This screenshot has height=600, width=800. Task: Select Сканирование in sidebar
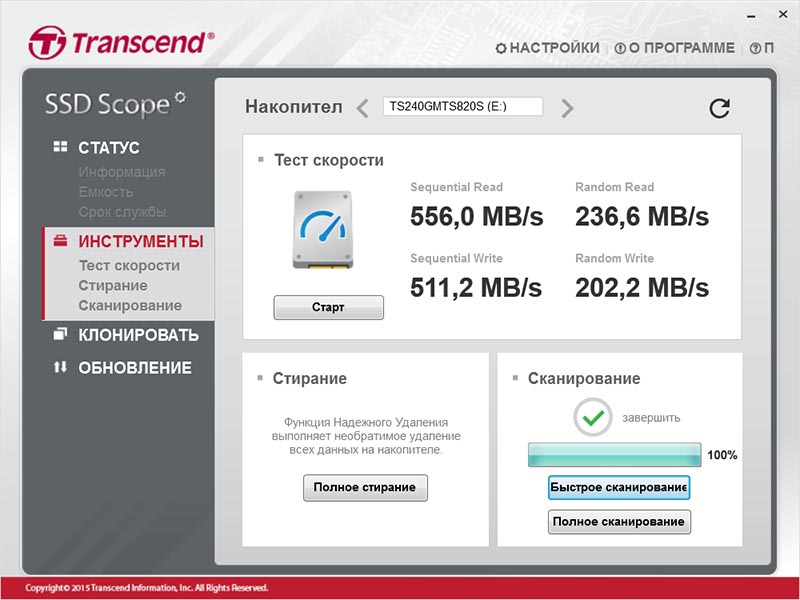tap(130, 305)
